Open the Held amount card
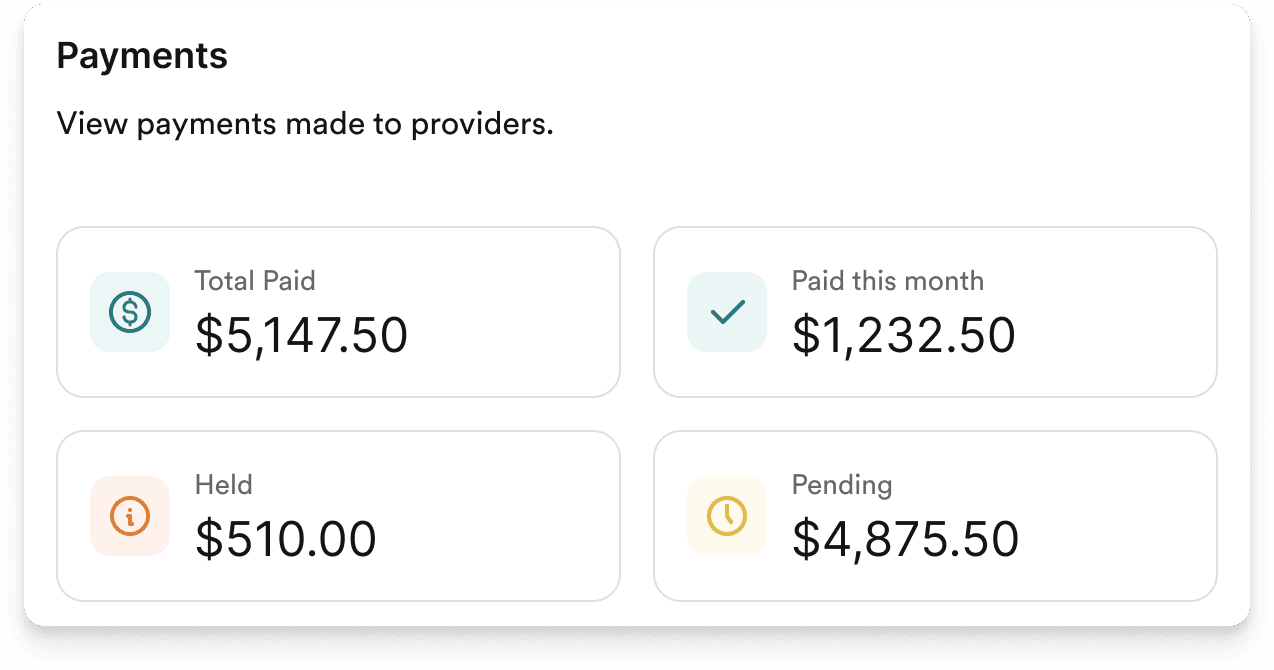This screenshot has width=1274, height=670. coord(339,516)
